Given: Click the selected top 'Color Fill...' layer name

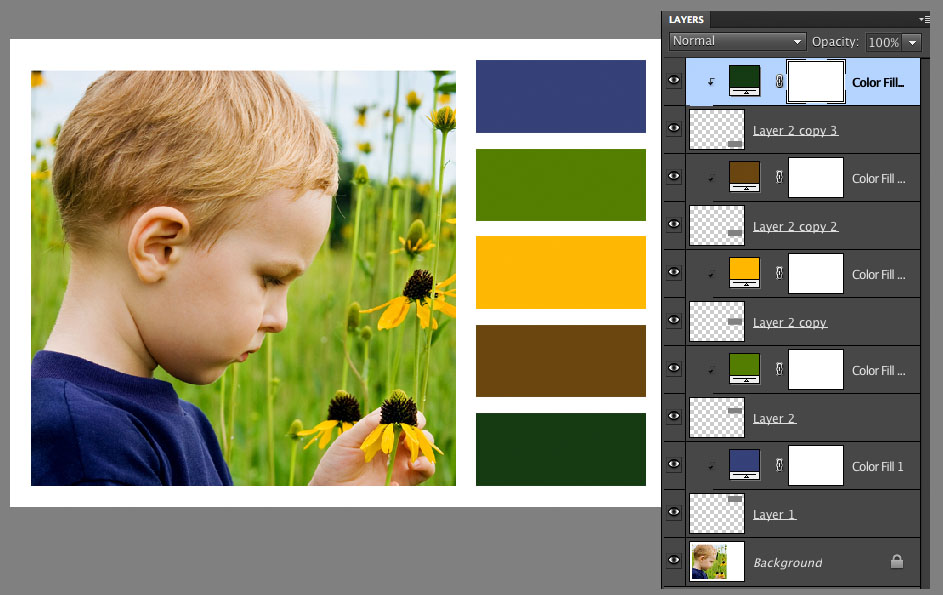Looking at the screenshot, I should (878, 82).
